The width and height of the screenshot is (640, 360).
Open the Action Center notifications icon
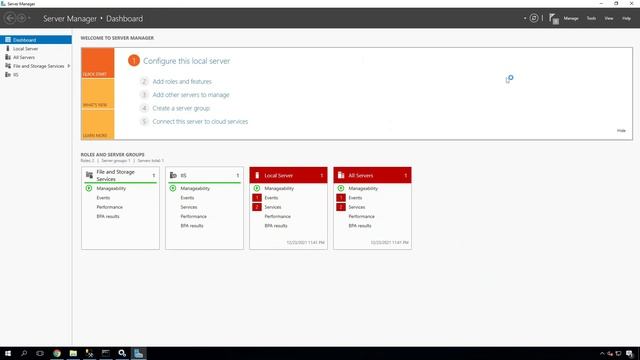(630, 353)
